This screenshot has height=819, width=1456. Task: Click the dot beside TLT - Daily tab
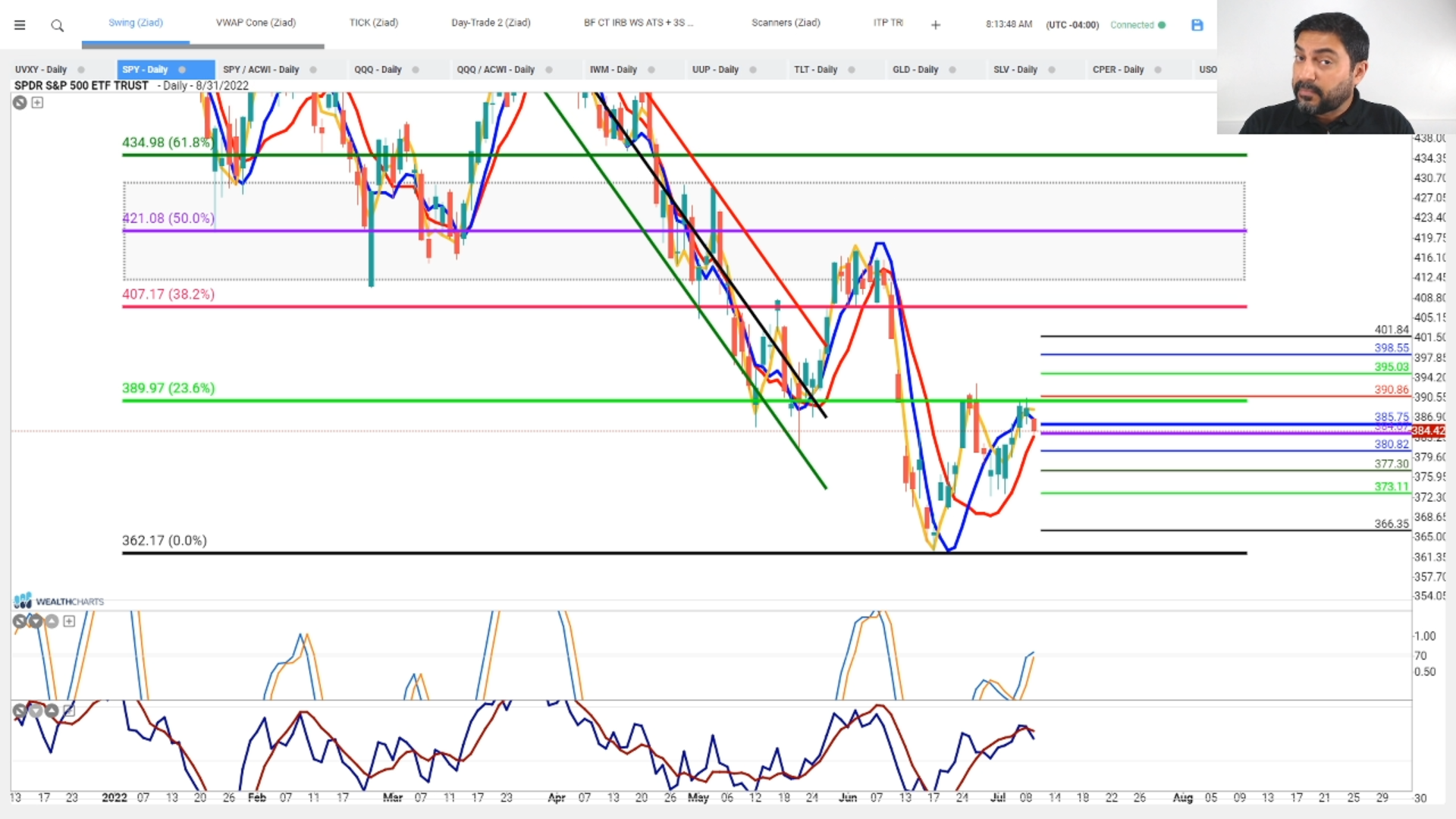(852, 70)
